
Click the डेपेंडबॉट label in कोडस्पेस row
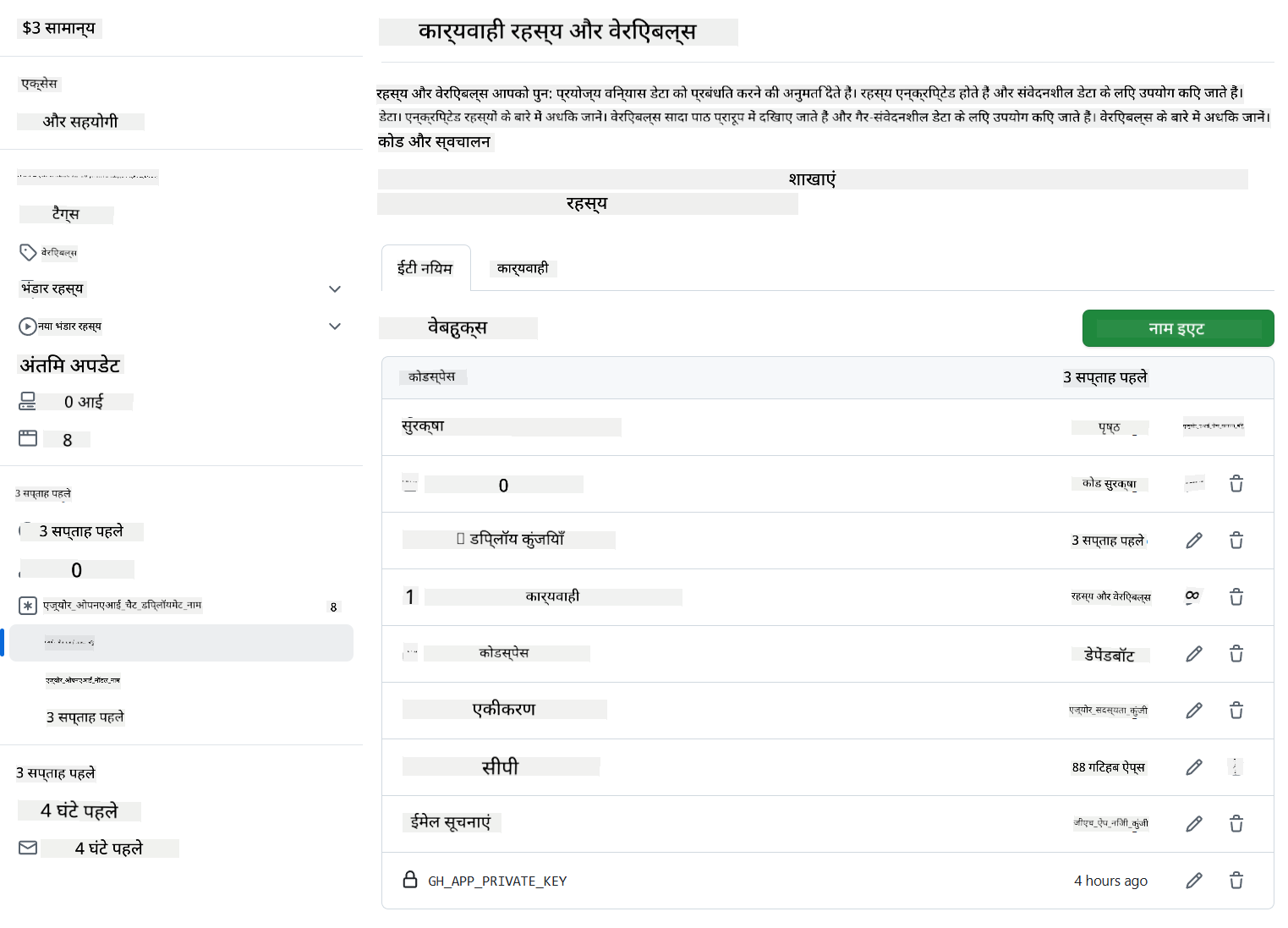[1110, 656]
